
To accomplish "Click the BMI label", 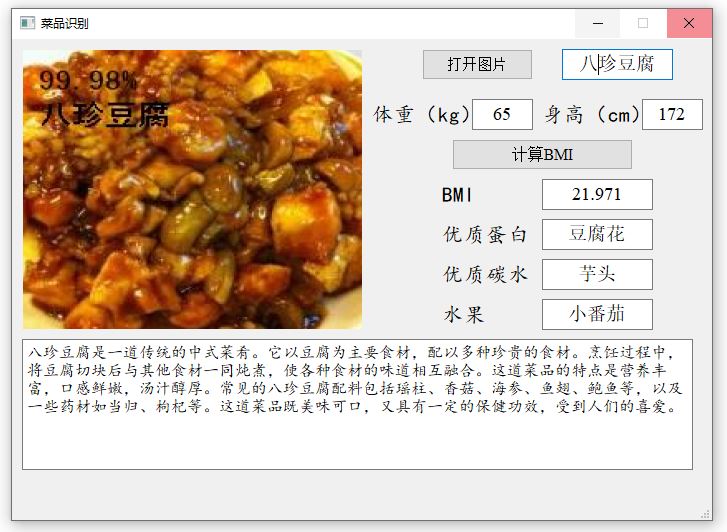I will tap(457, 195).
